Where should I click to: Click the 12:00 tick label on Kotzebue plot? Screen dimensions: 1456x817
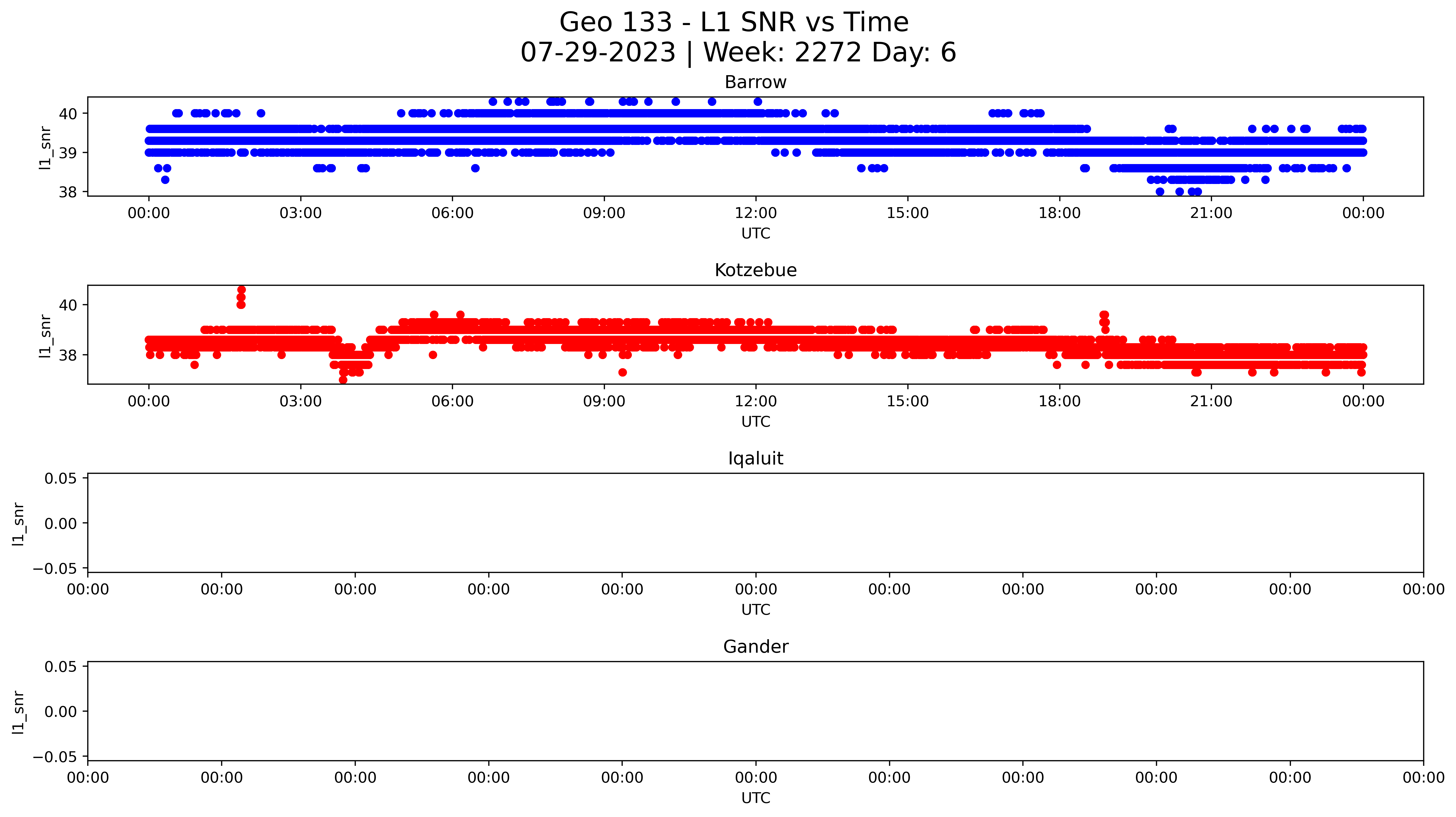point(756,401)
